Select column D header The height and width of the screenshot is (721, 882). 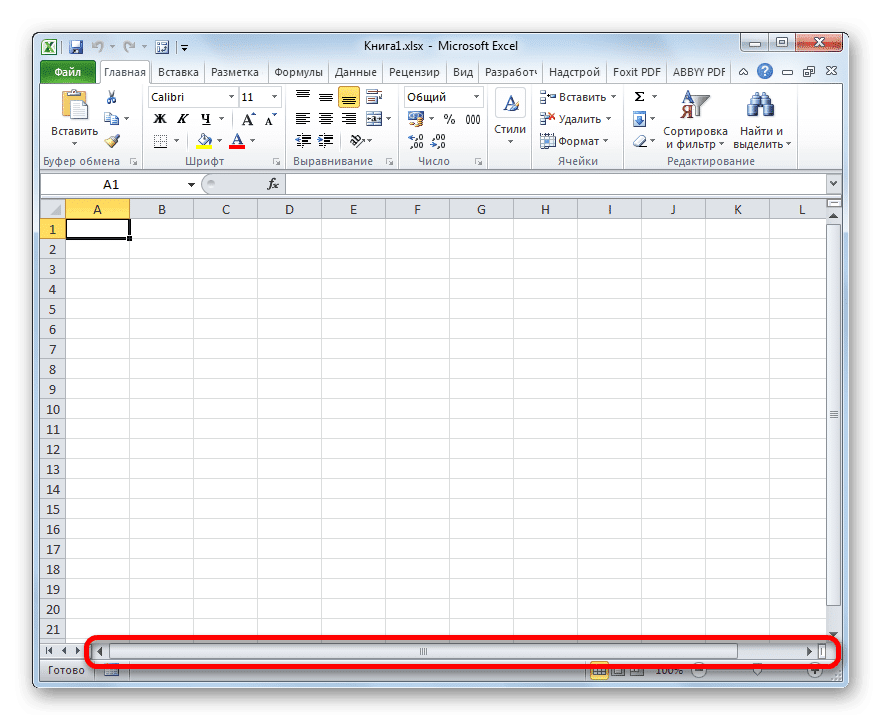(x=289, y=209)
